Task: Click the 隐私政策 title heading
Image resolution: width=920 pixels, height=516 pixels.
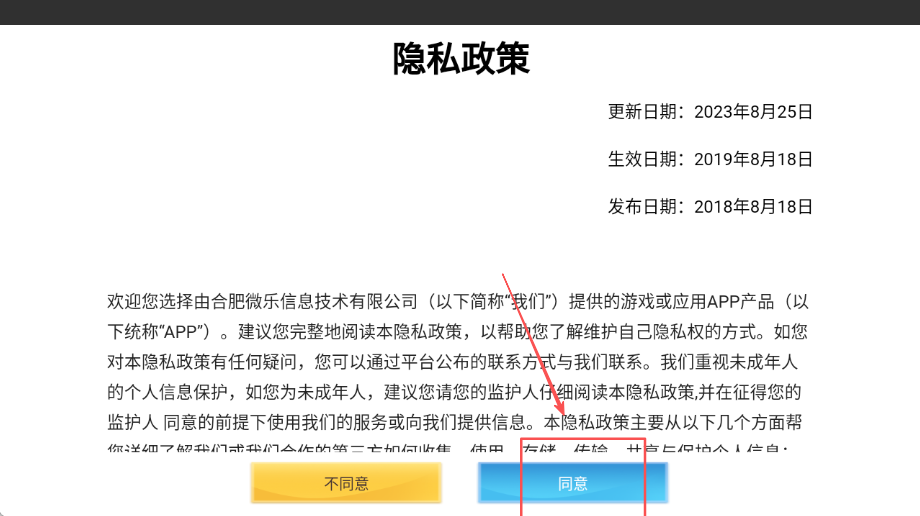Action: click(x=460, y=59)
